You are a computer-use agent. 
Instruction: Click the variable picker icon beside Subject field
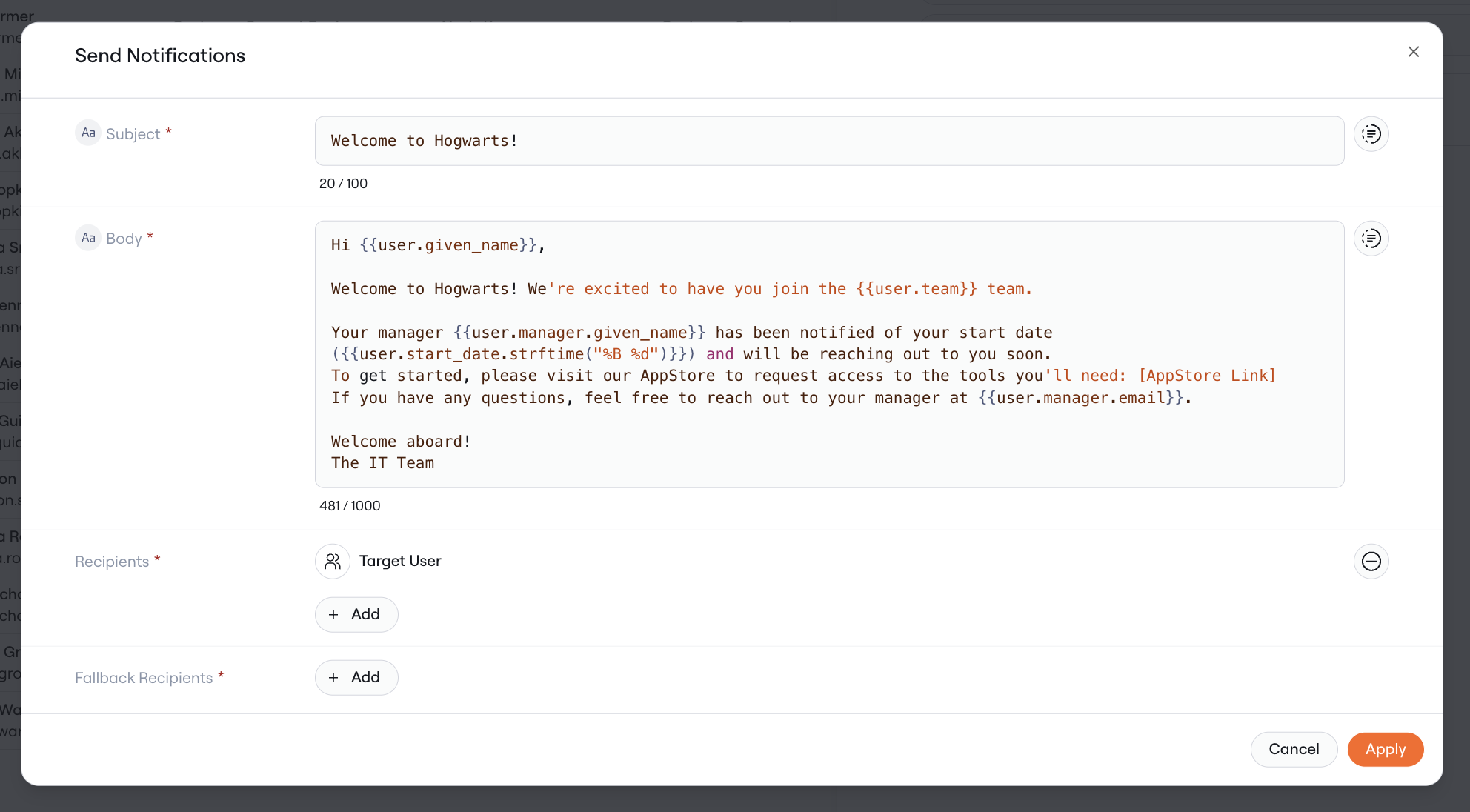click(x=1371, y=134)
